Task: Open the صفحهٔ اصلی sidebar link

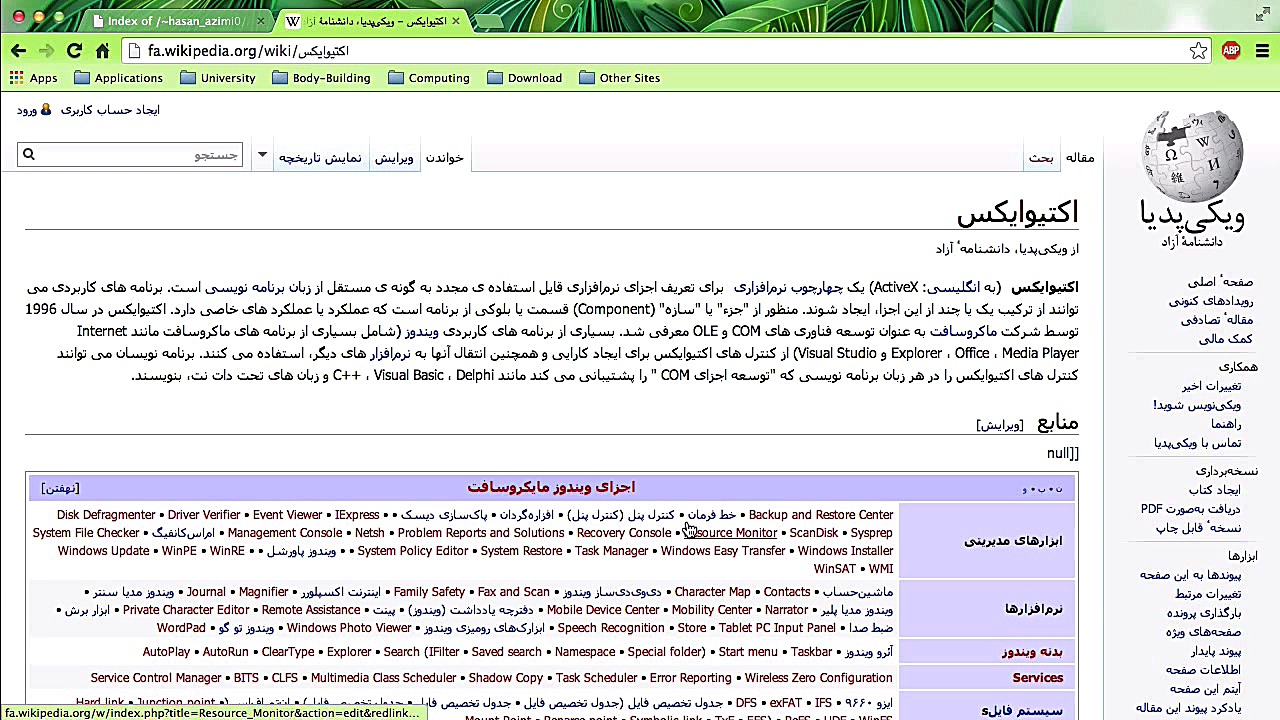Action: tap(1220, 282)
